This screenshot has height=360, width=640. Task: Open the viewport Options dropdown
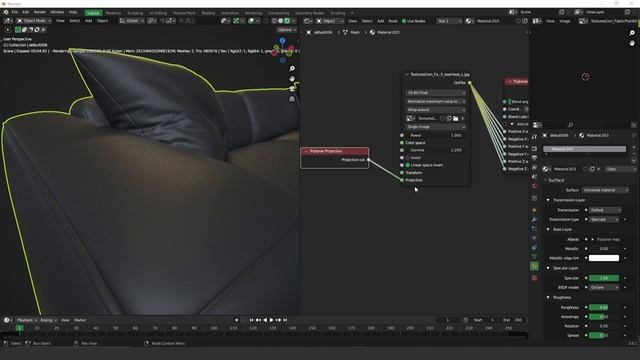287,29
